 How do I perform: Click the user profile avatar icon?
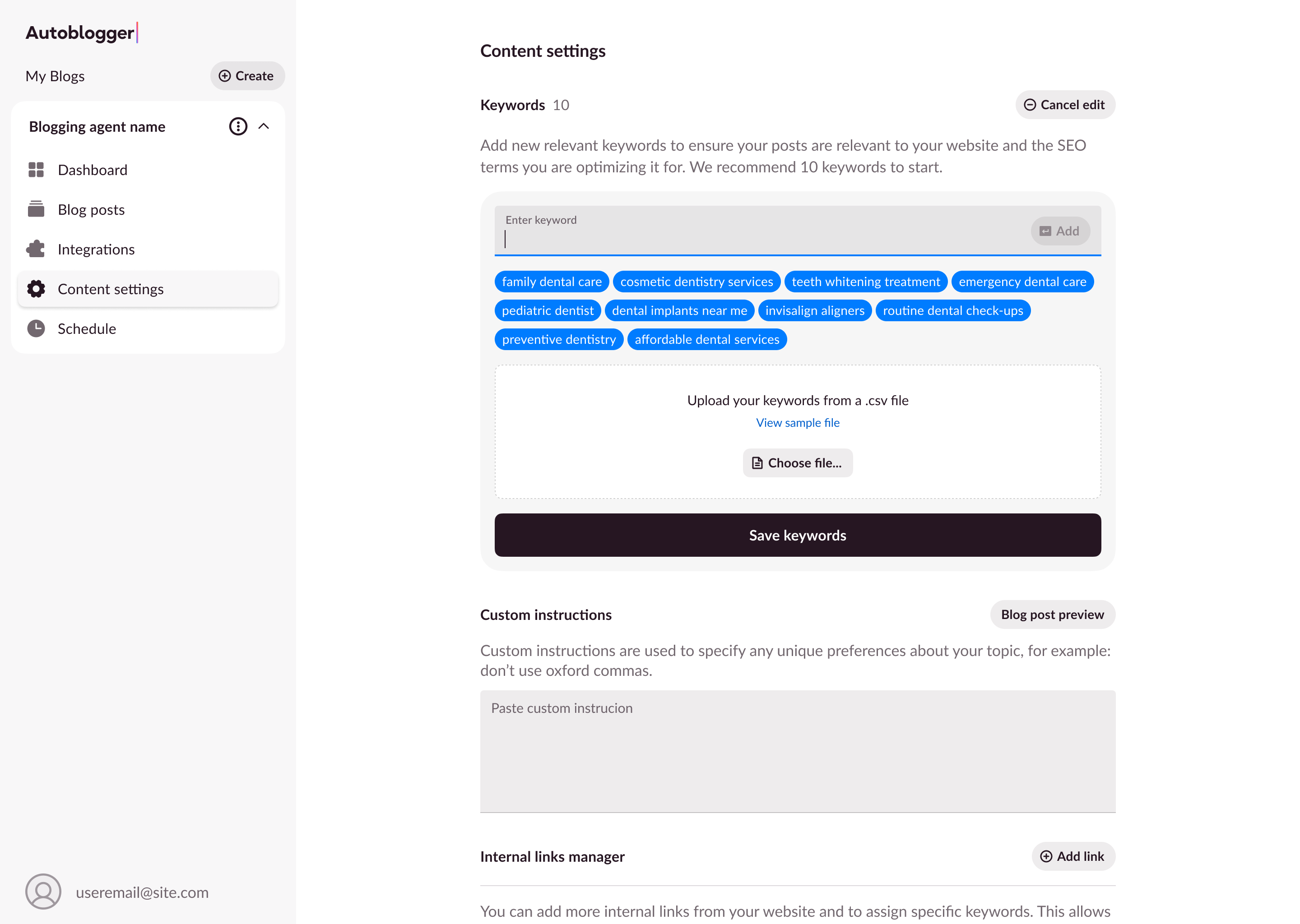(43, 892)
